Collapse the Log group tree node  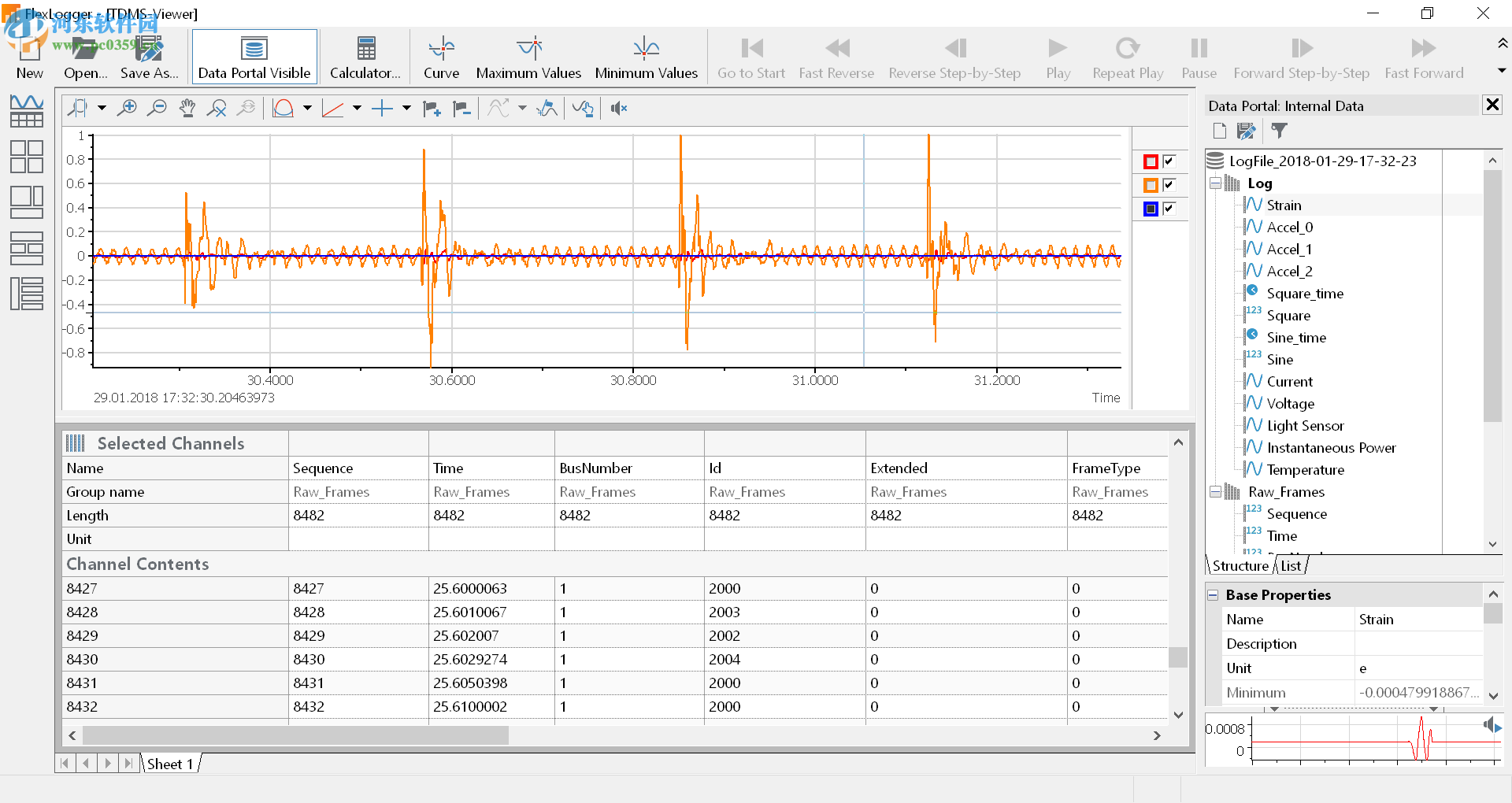[x=1215, y=183]
